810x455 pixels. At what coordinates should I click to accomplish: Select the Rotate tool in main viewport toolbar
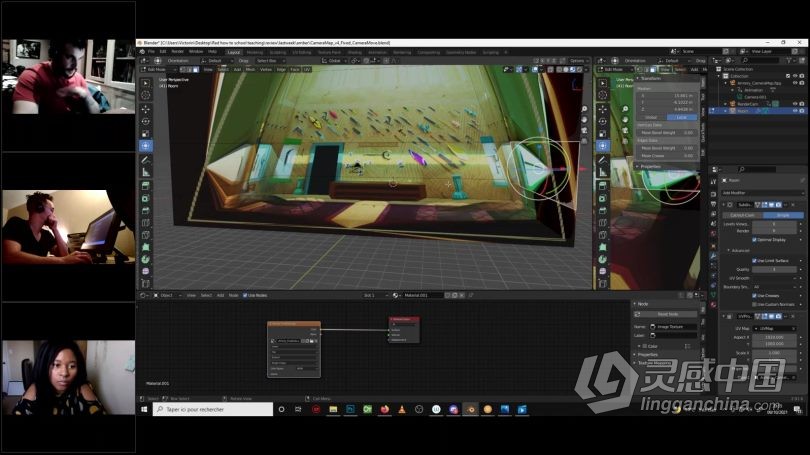coord(146,121)
